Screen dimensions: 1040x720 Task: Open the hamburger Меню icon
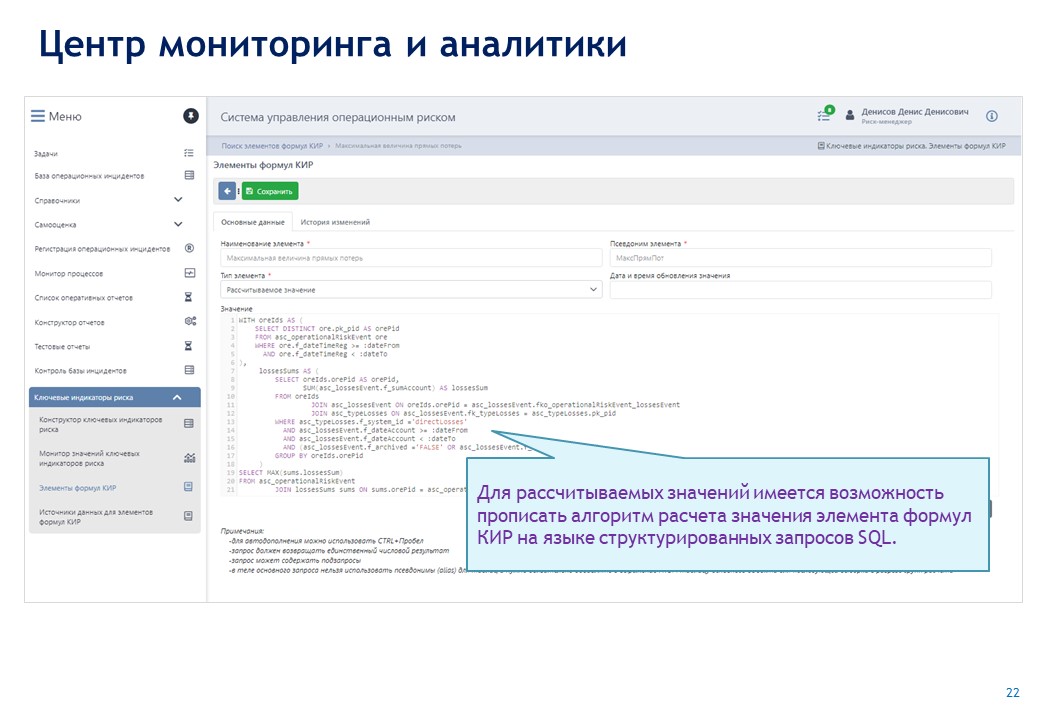38,116
